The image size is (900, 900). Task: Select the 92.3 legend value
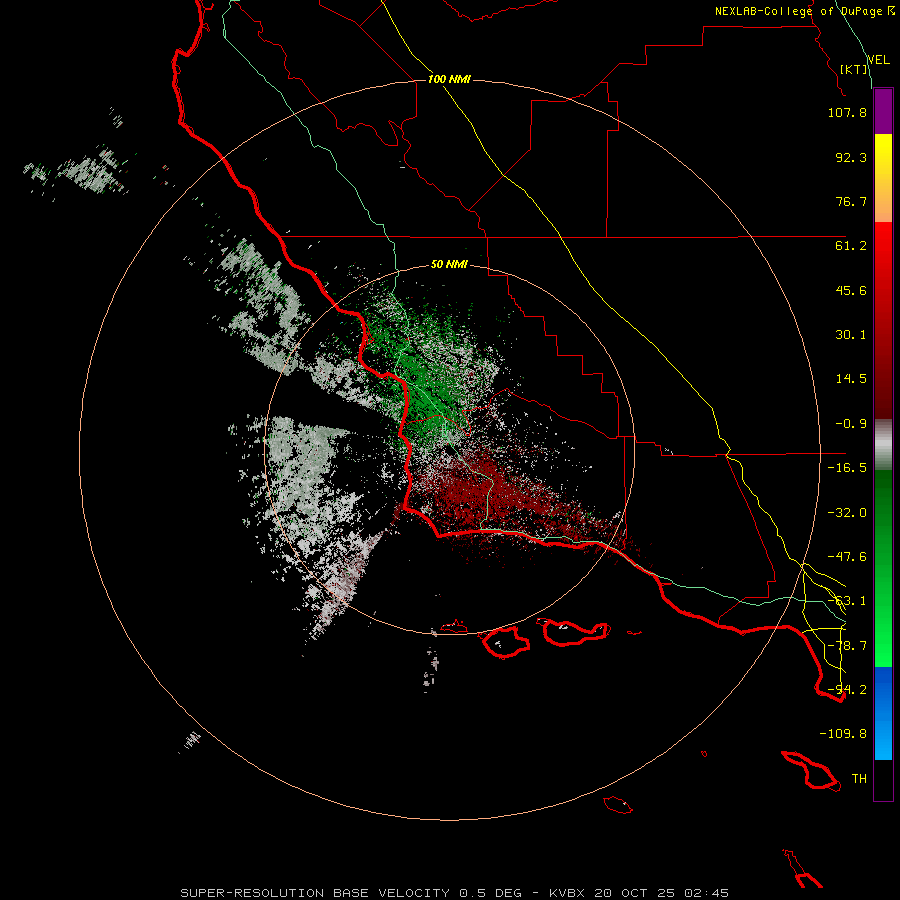tap(851, 157)
